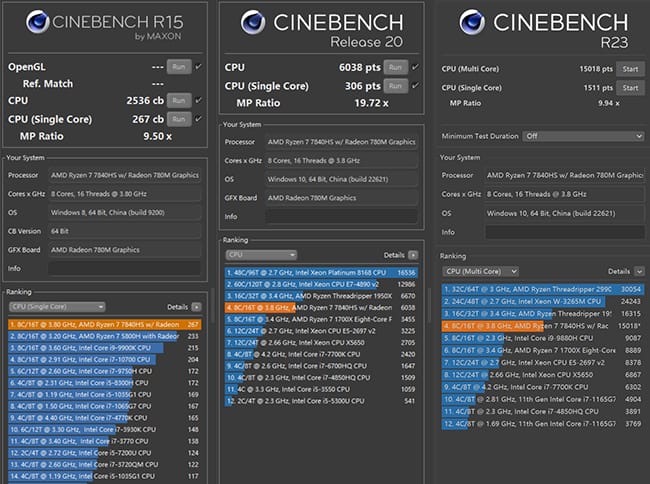
Task: Click the Cinebench Release 20 logo sphere
Action: (x=253, y=22)
